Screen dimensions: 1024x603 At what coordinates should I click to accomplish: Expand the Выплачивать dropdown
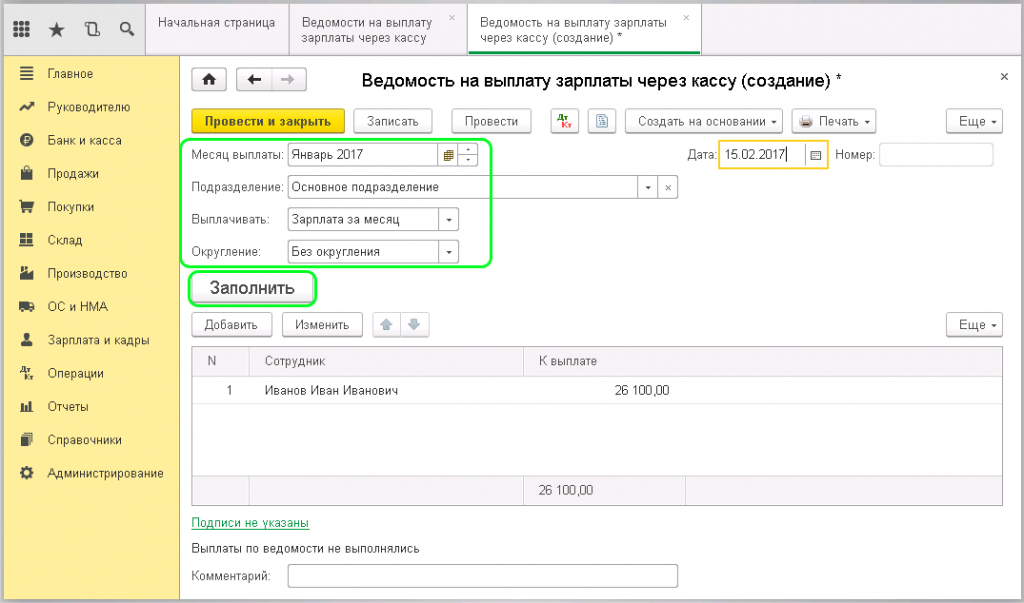[449, 220]
